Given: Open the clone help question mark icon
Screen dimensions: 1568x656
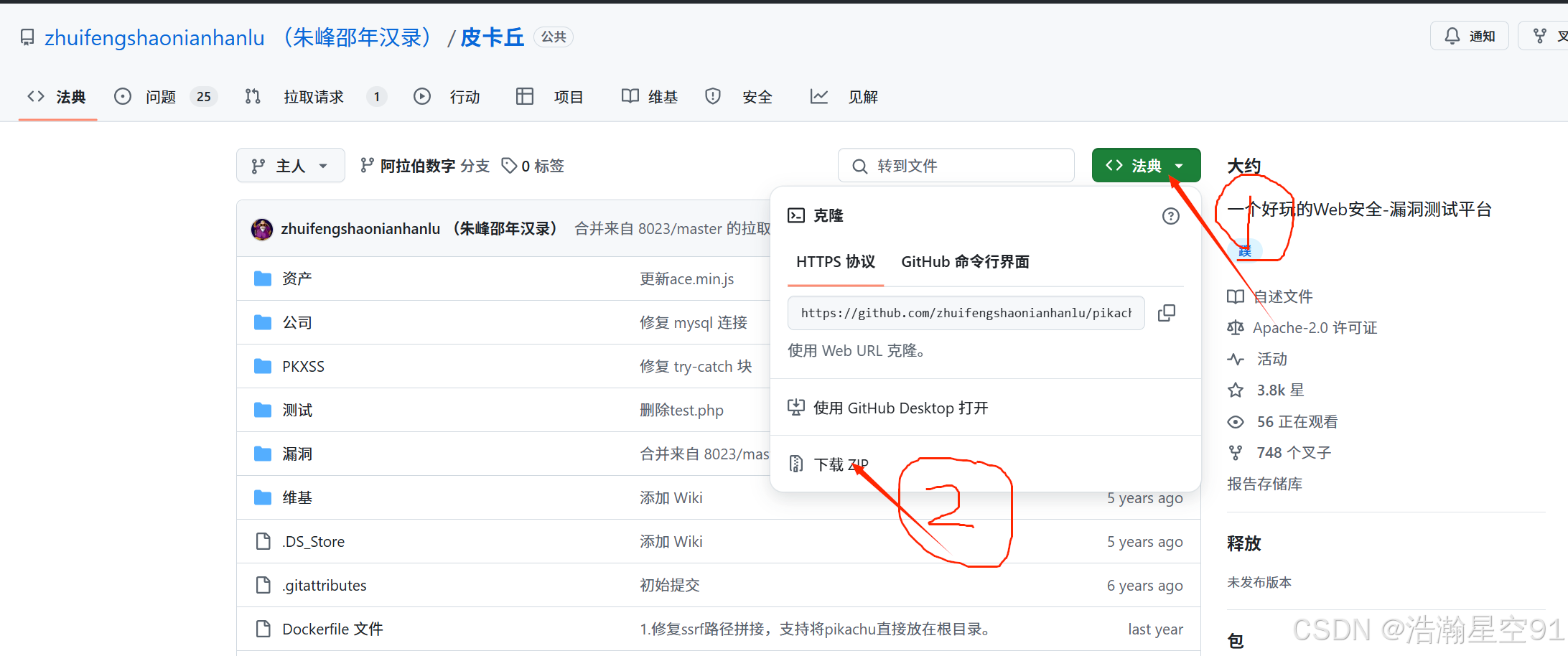Looking at the screenshot, I should 1170,216.
